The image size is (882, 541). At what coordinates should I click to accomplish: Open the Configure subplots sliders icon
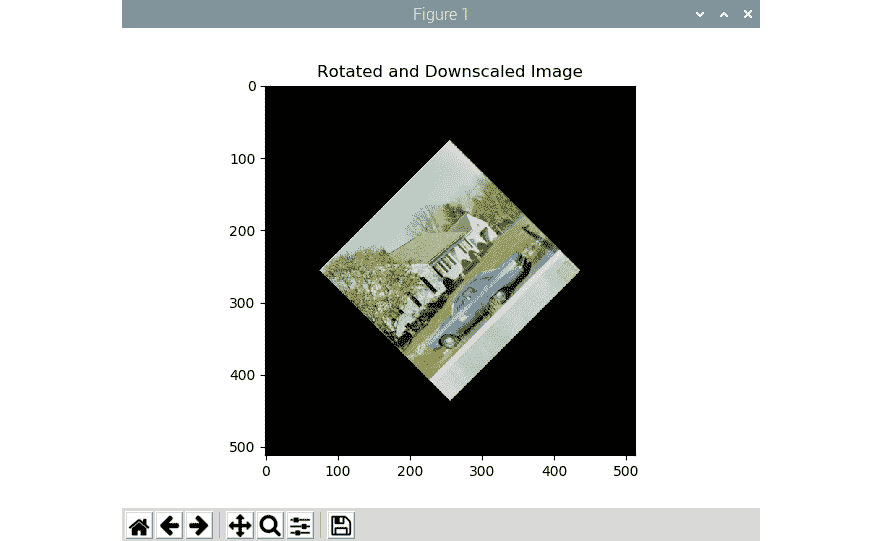tap(300, 525)
